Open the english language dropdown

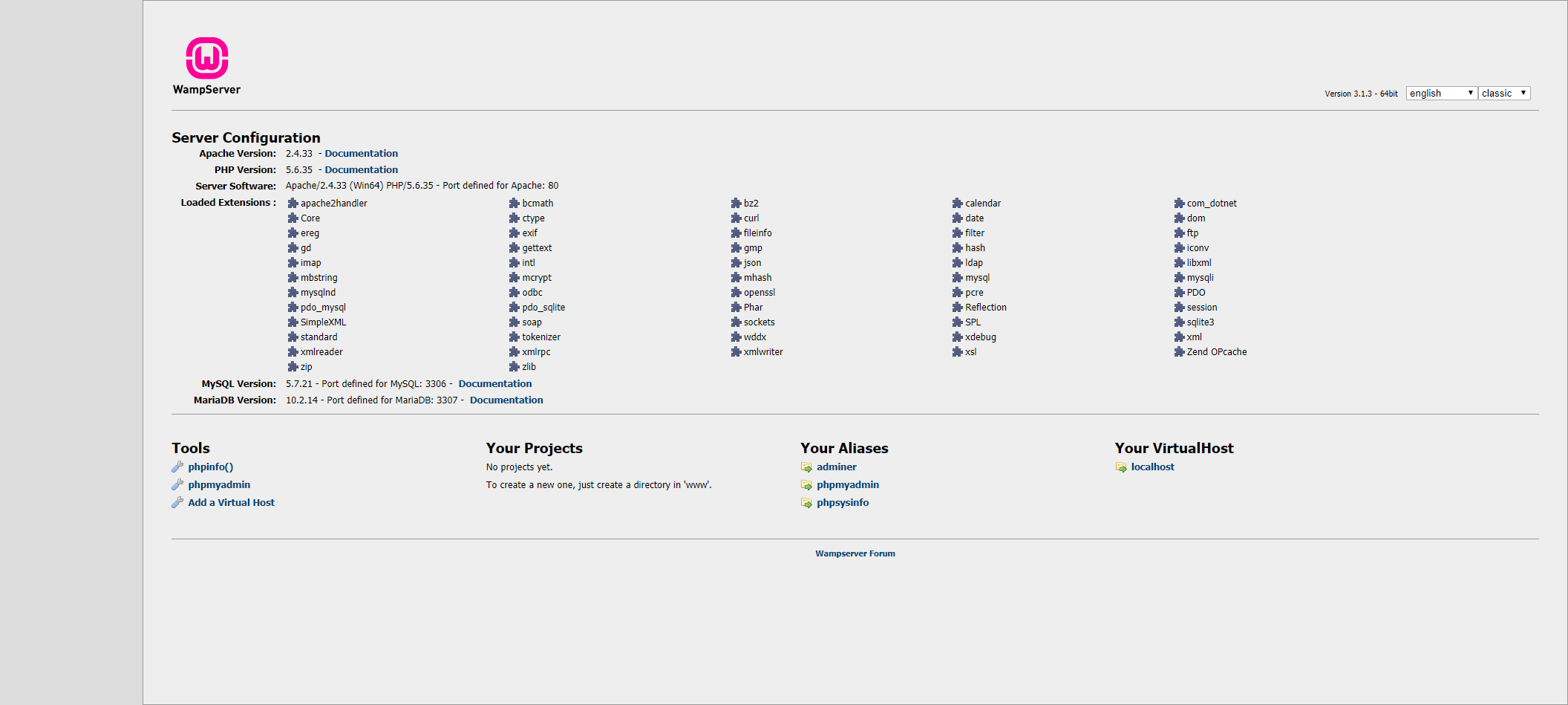coord(1441,93)
